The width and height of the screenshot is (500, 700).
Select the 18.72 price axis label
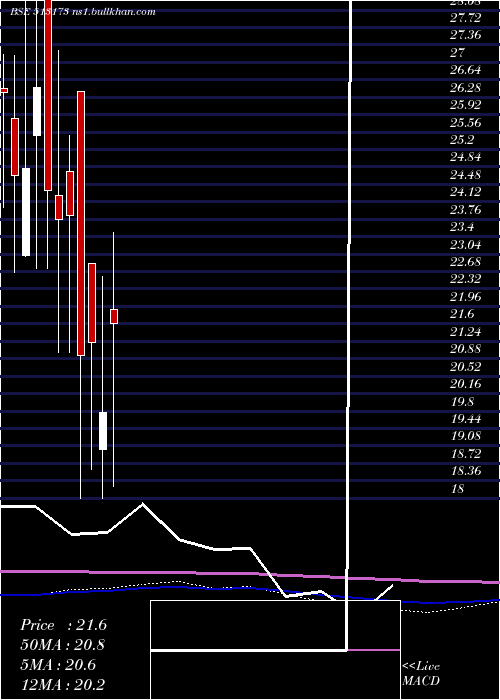pos(466,454)
